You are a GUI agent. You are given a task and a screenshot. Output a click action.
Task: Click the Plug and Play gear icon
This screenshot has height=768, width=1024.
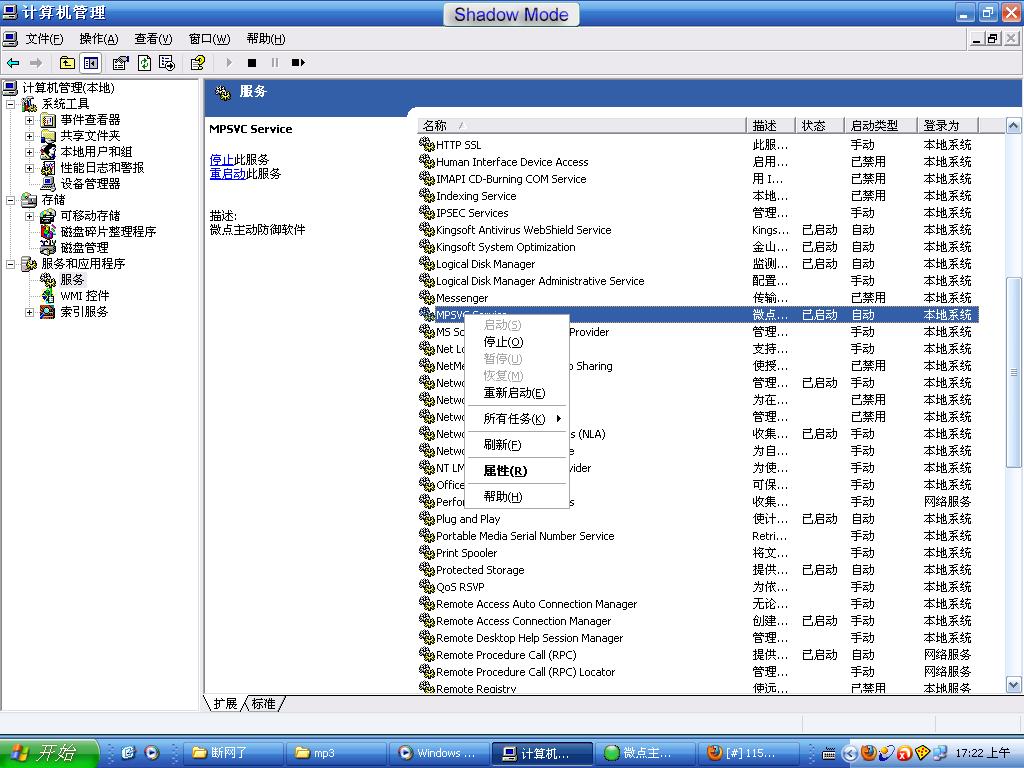pos(426,519)
